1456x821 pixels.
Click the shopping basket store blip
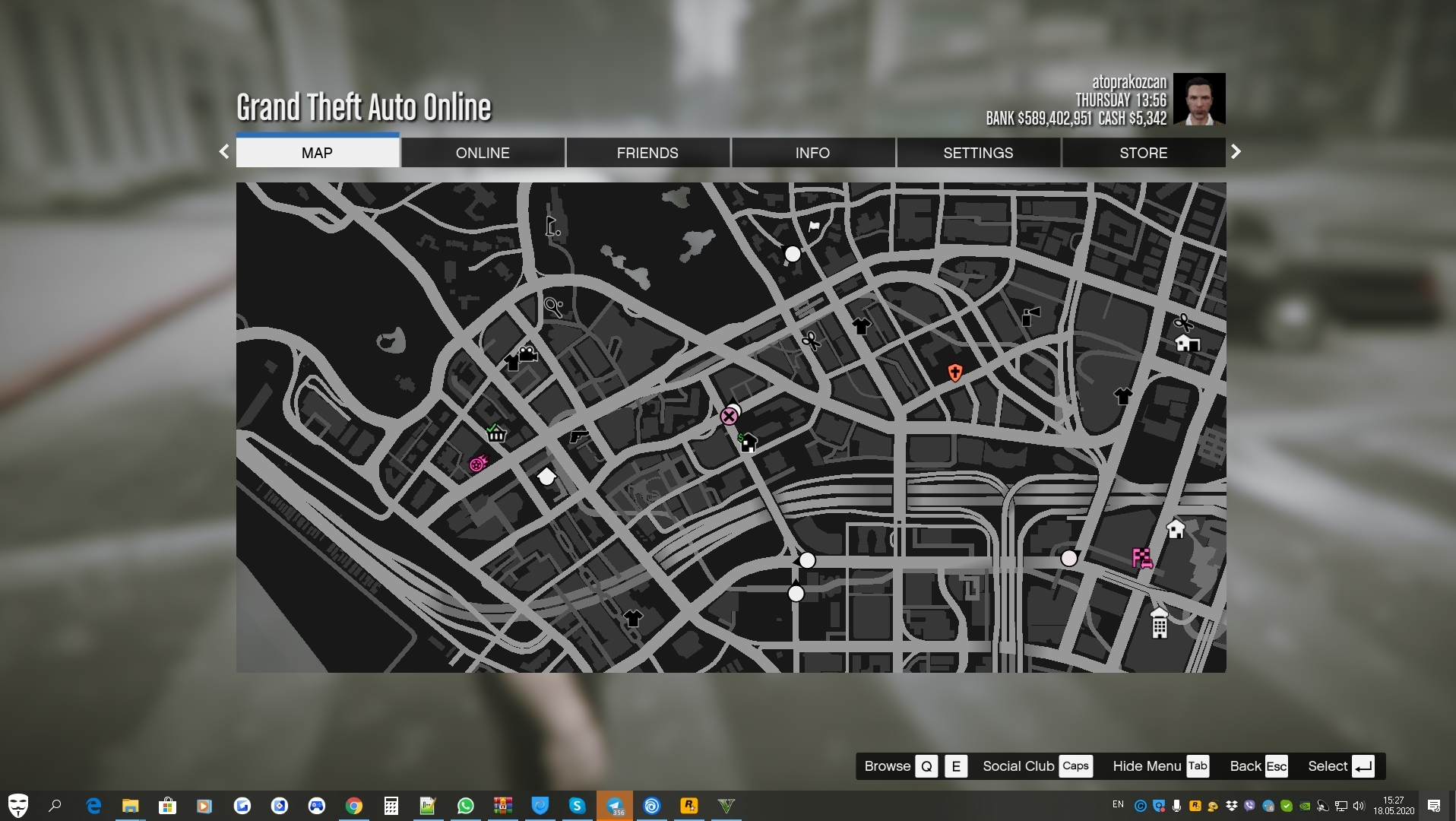pos(495,433)
